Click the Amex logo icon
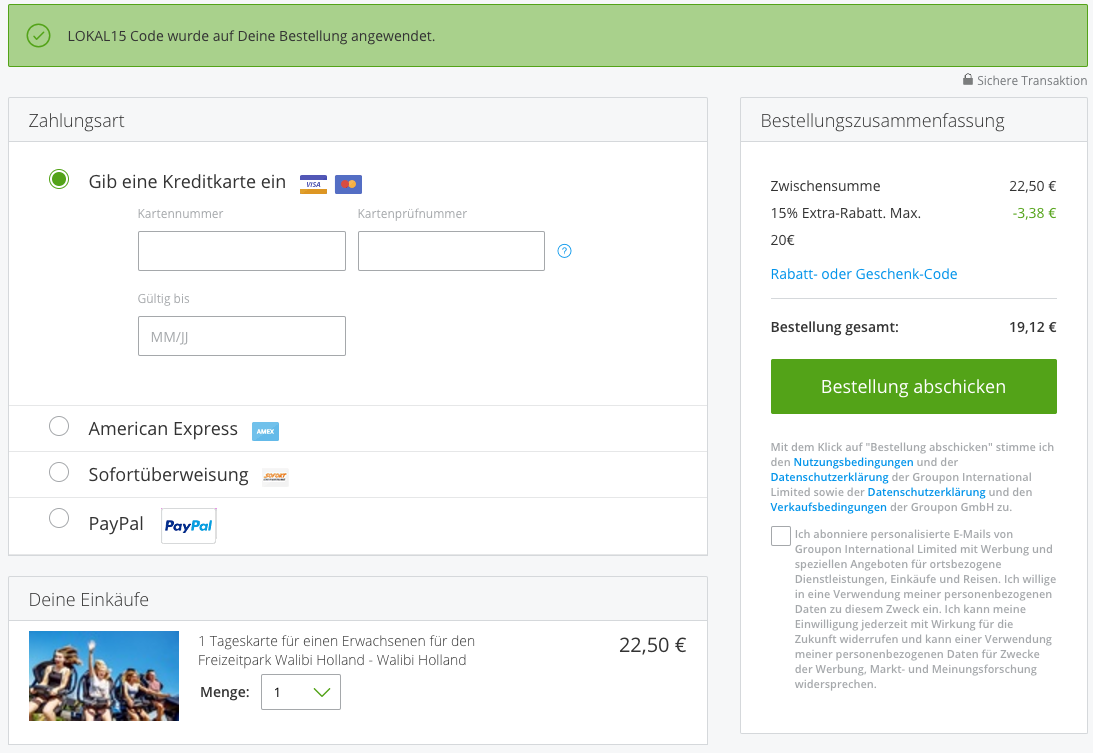 pos(265,431)
